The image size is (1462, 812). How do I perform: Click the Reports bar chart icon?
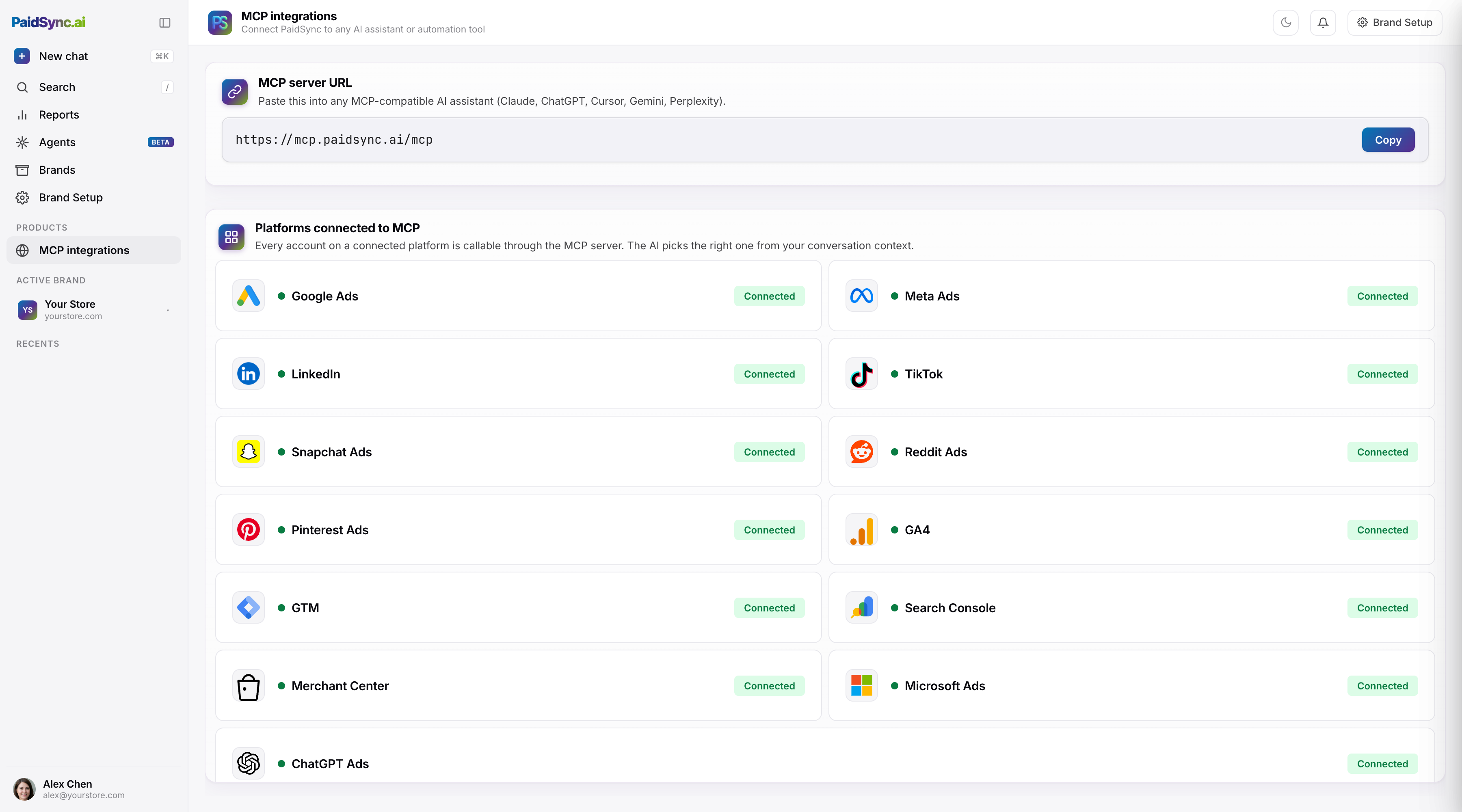click(x=22, y=114)
